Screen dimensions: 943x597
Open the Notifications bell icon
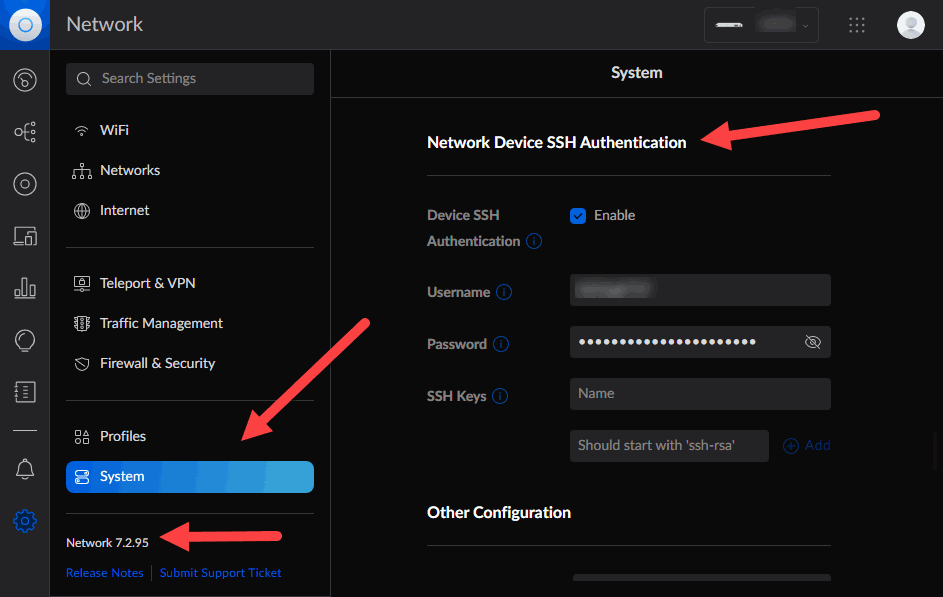click(24, 468)
